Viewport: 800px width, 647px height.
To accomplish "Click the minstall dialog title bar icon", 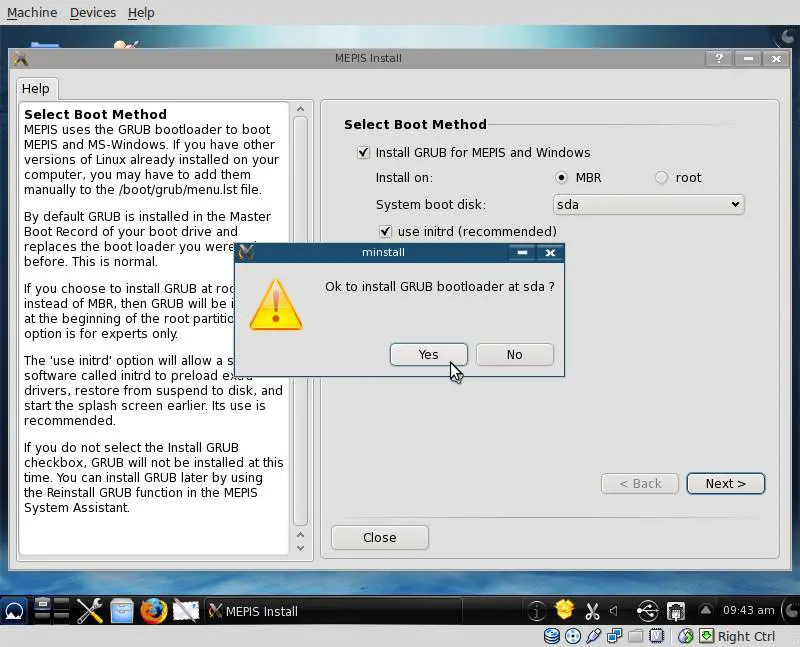I will click(246, 252).
